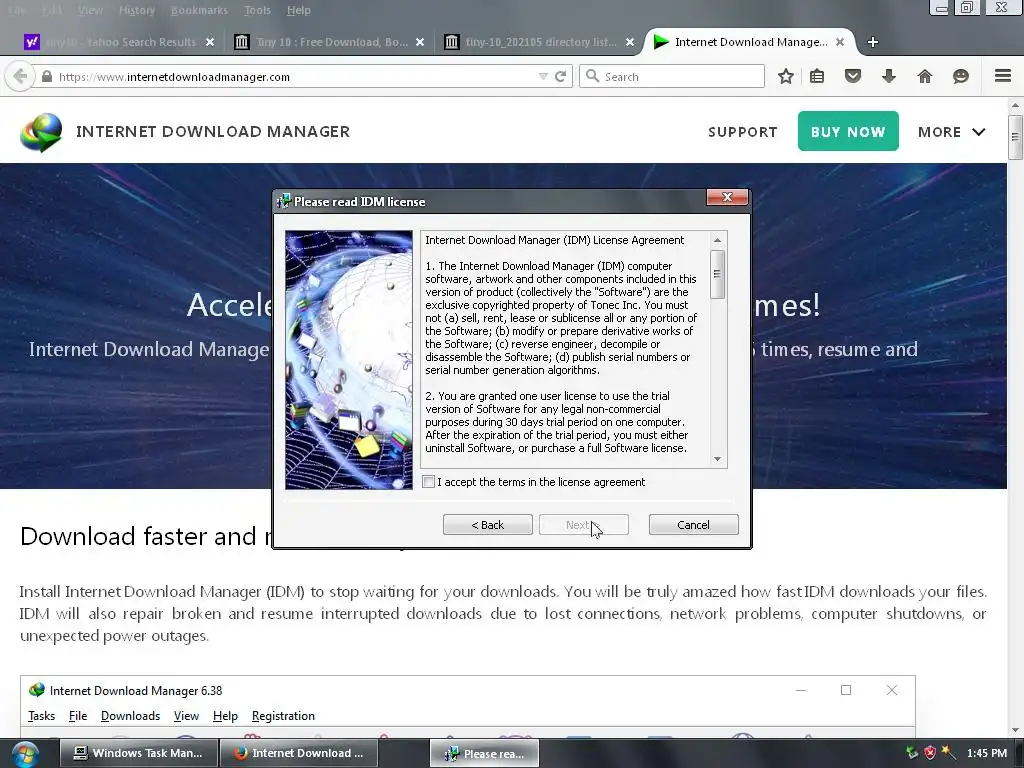This screenshot has height=768, width=1024.
Task: Click the IDM installer globe image
Action: point(349,360)
